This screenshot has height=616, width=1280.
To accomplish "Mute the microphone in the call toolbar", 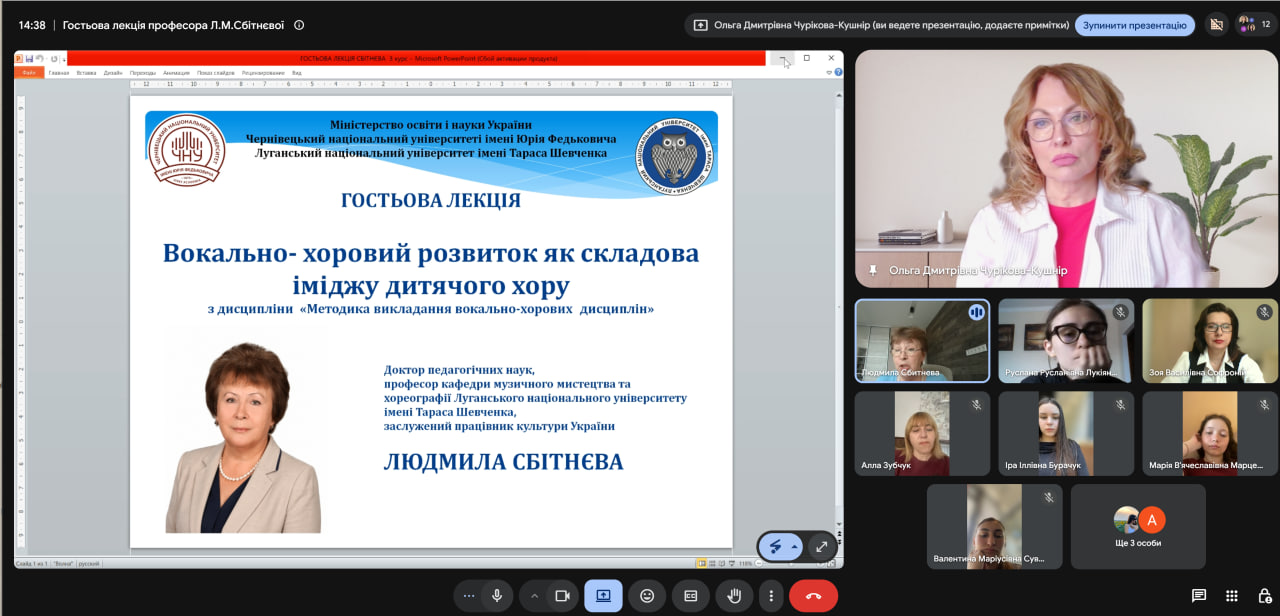I will 496,596.
